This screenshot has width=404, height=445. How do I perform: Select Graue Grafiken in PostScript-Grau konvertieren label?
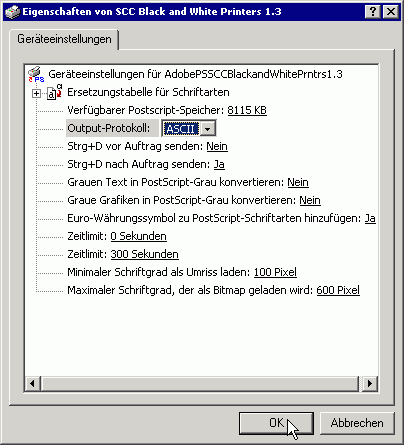[182, 200]
